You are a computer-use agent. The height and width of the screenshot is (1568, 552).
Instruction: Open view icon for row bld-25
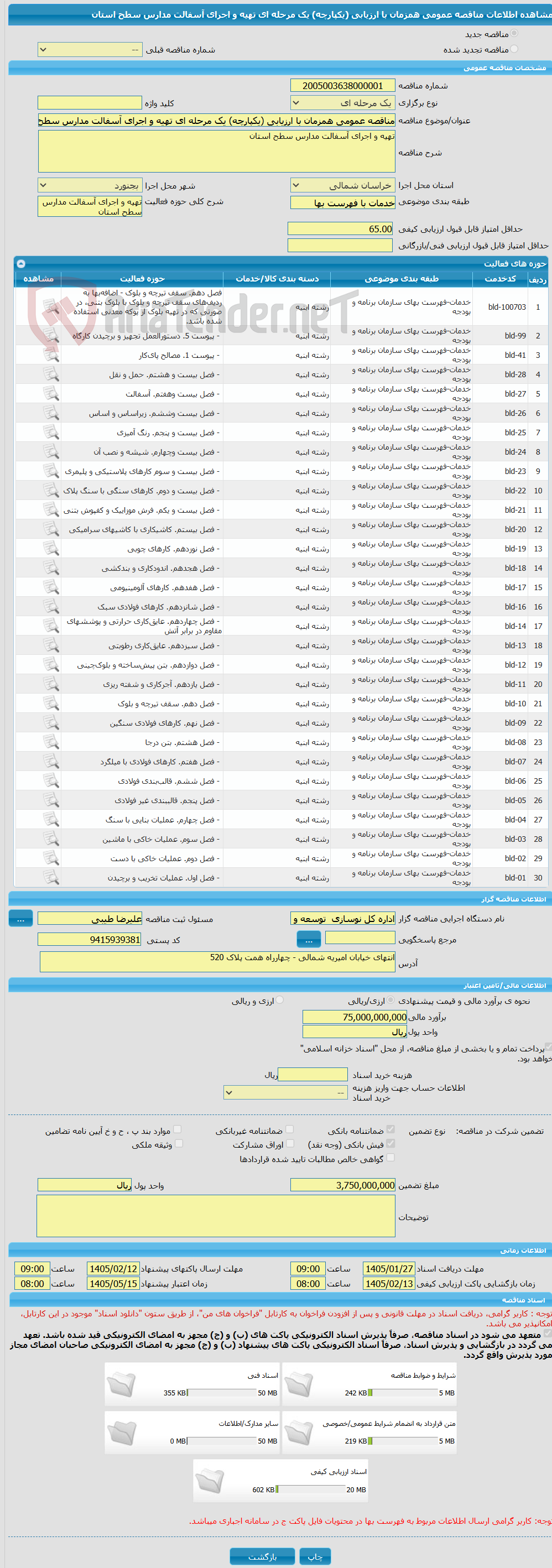coord(51,433)
